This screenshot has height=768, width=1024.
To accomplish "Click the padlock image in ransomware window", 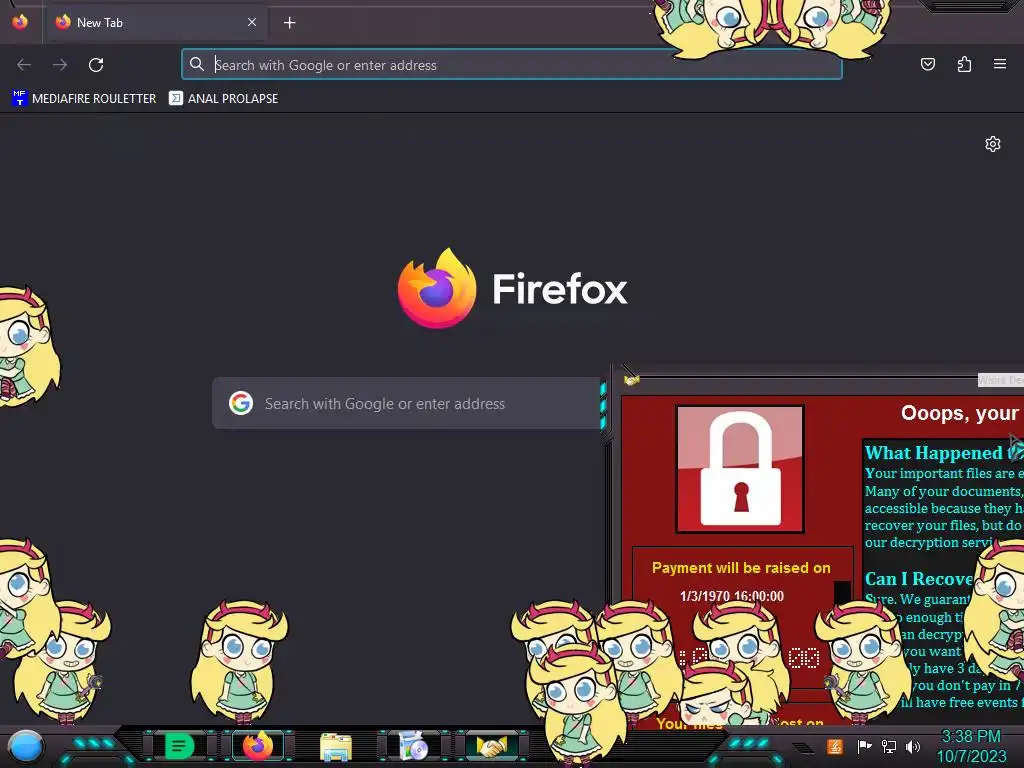I will tap(740, 469).
